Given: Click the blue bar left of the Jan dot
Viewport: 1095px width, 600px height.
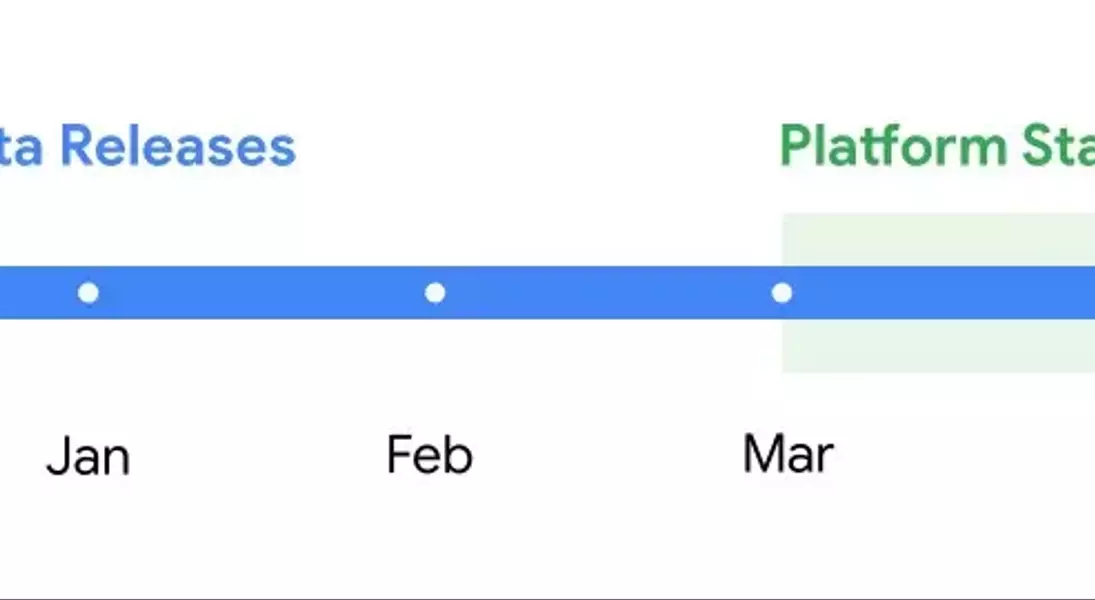Looking at the screenshot, I should (x=38, y=293).
